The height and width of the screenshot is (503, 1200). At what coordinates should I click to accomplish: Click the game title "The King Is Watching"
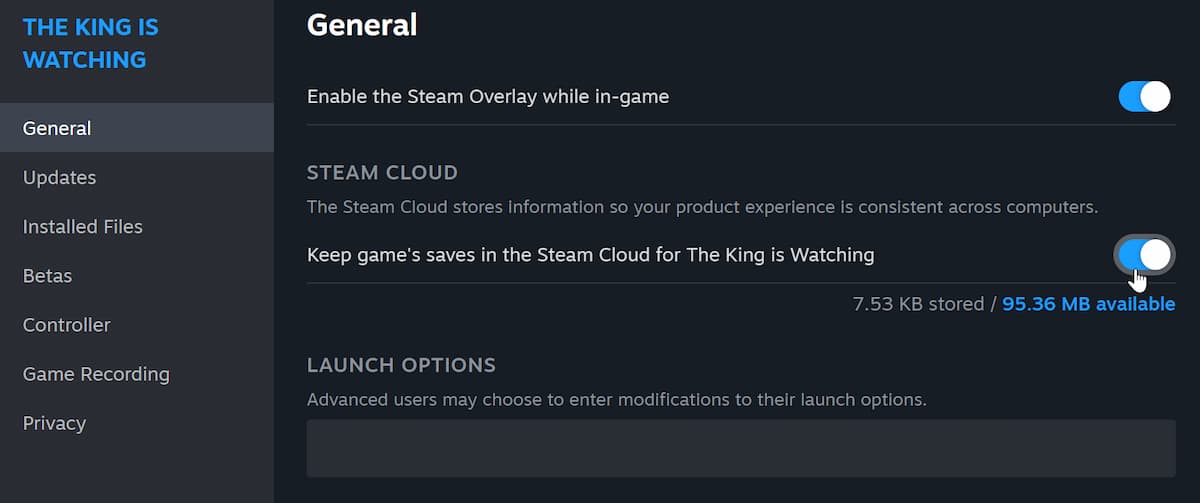90,43
